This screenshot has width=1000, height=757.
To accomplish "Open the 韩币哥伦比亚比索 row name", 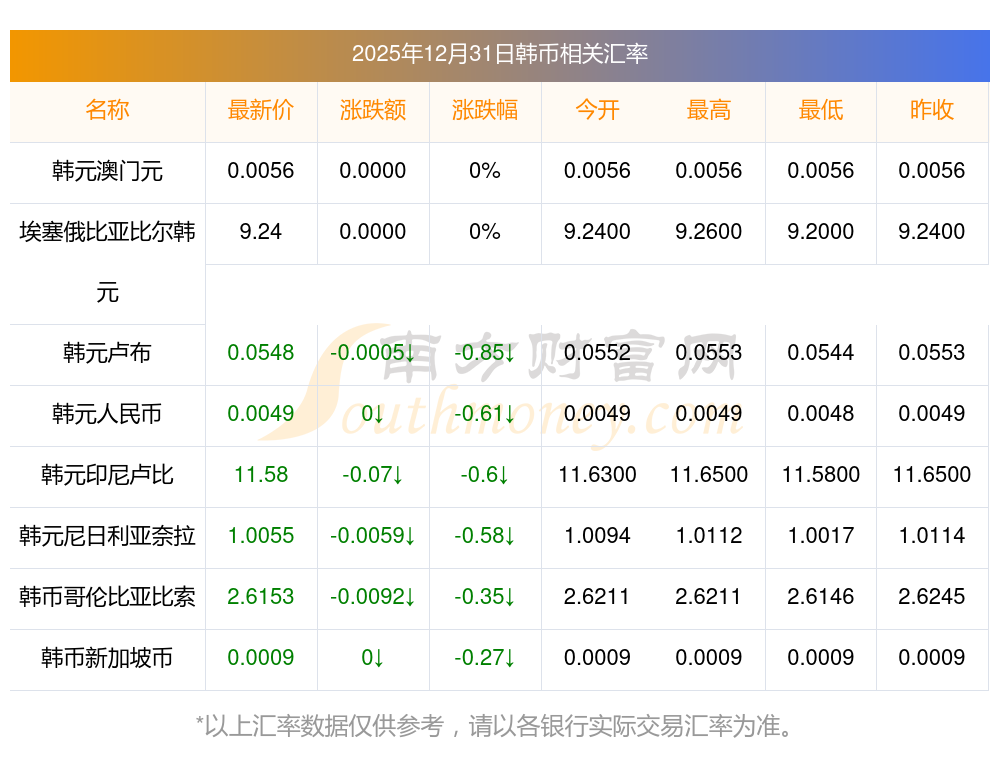I will click(x=107, y=597).
